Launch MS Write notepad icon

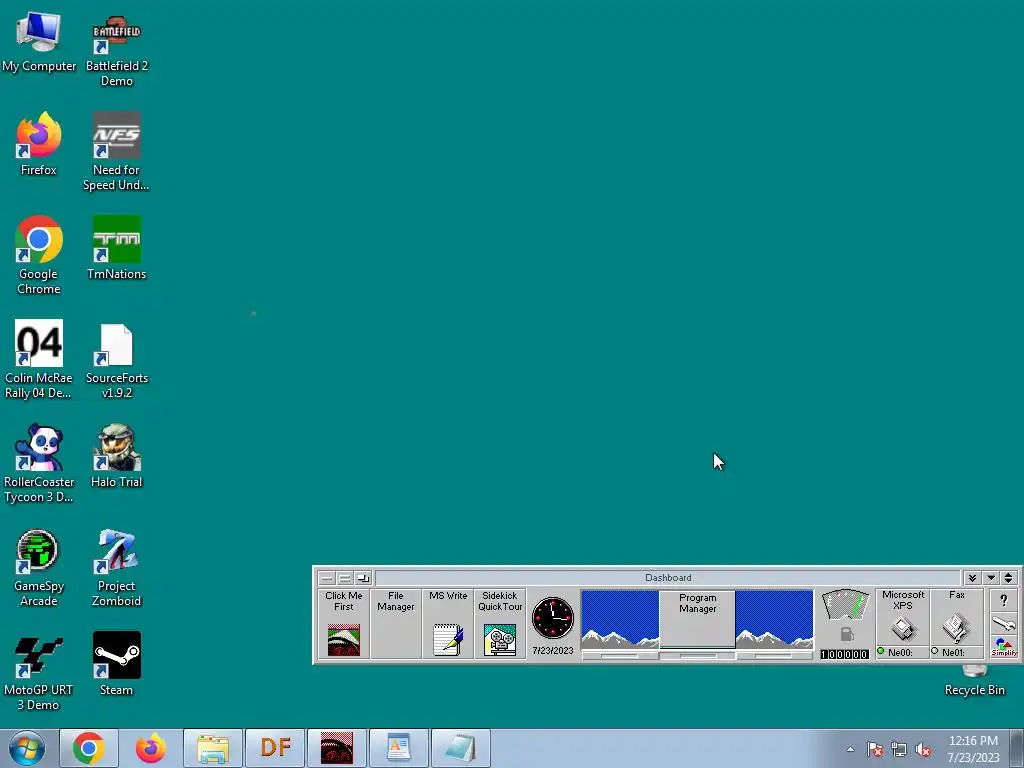[x=448, y=639]
